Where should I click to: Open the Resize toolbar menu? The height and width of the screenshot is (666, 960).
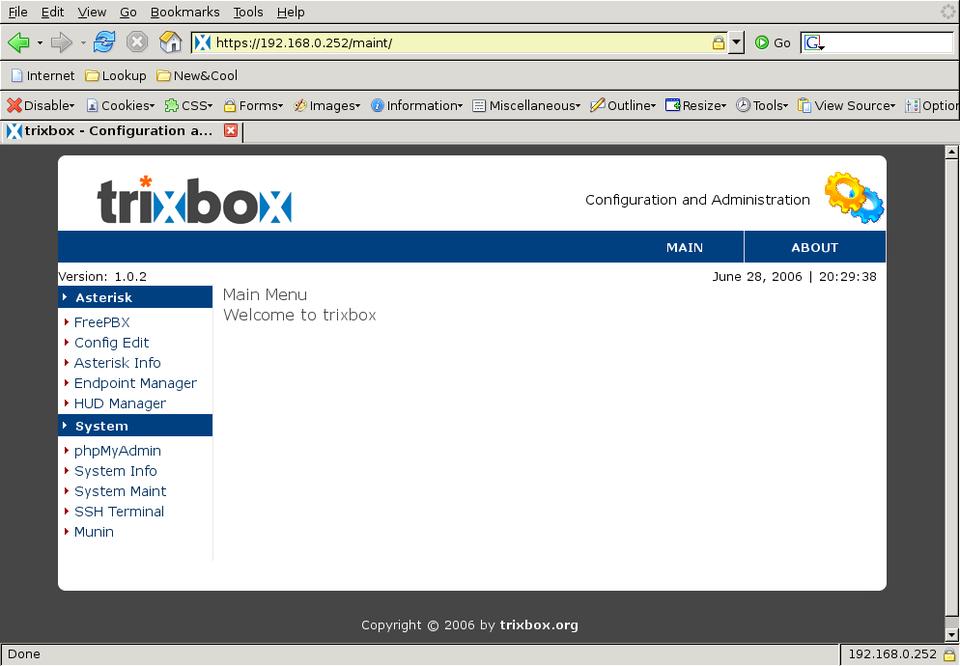(x=696, y=105)
